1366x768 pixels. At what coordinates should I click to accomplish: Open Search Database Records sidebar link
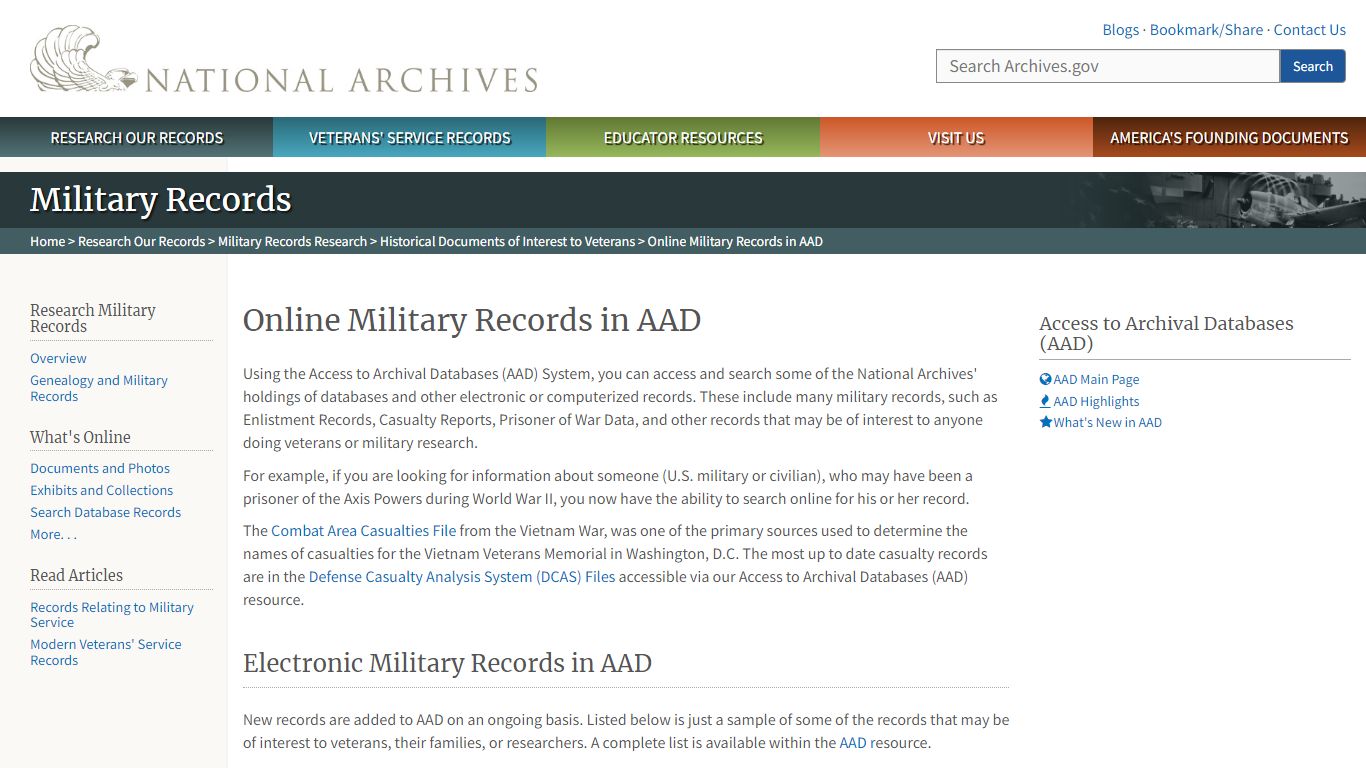pyautogui.click(x=105, y=512)
